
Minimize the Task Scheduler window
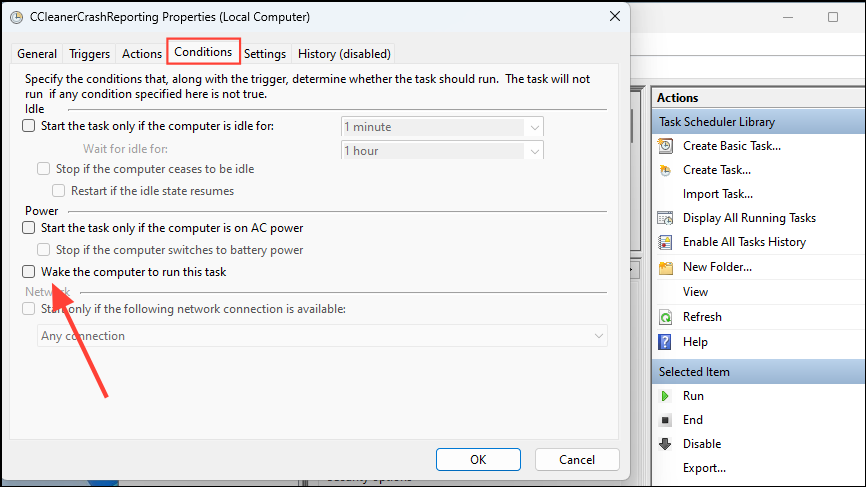point(788,17)
